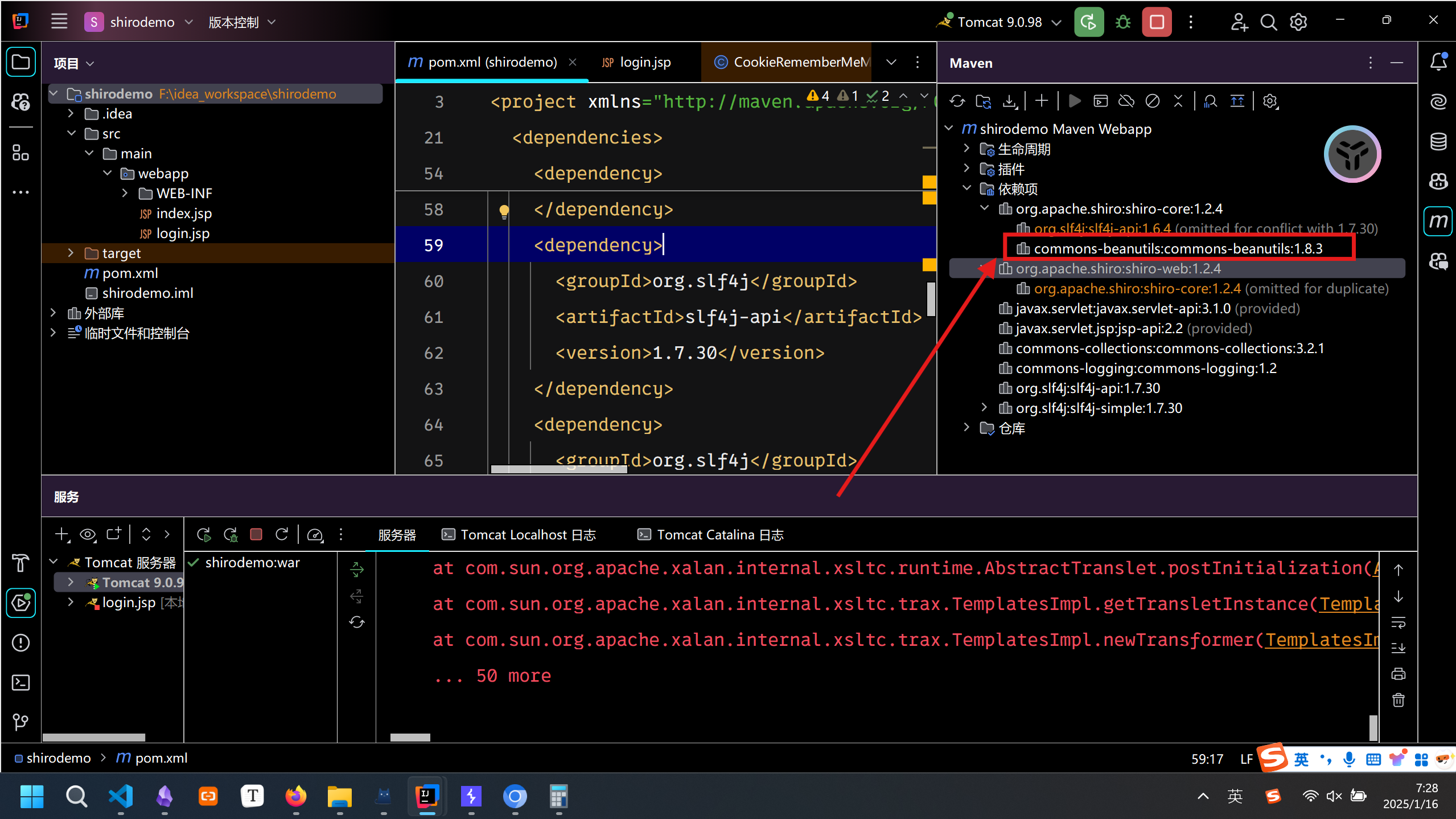Open Maven settings gear icon

click(1270, 101)
